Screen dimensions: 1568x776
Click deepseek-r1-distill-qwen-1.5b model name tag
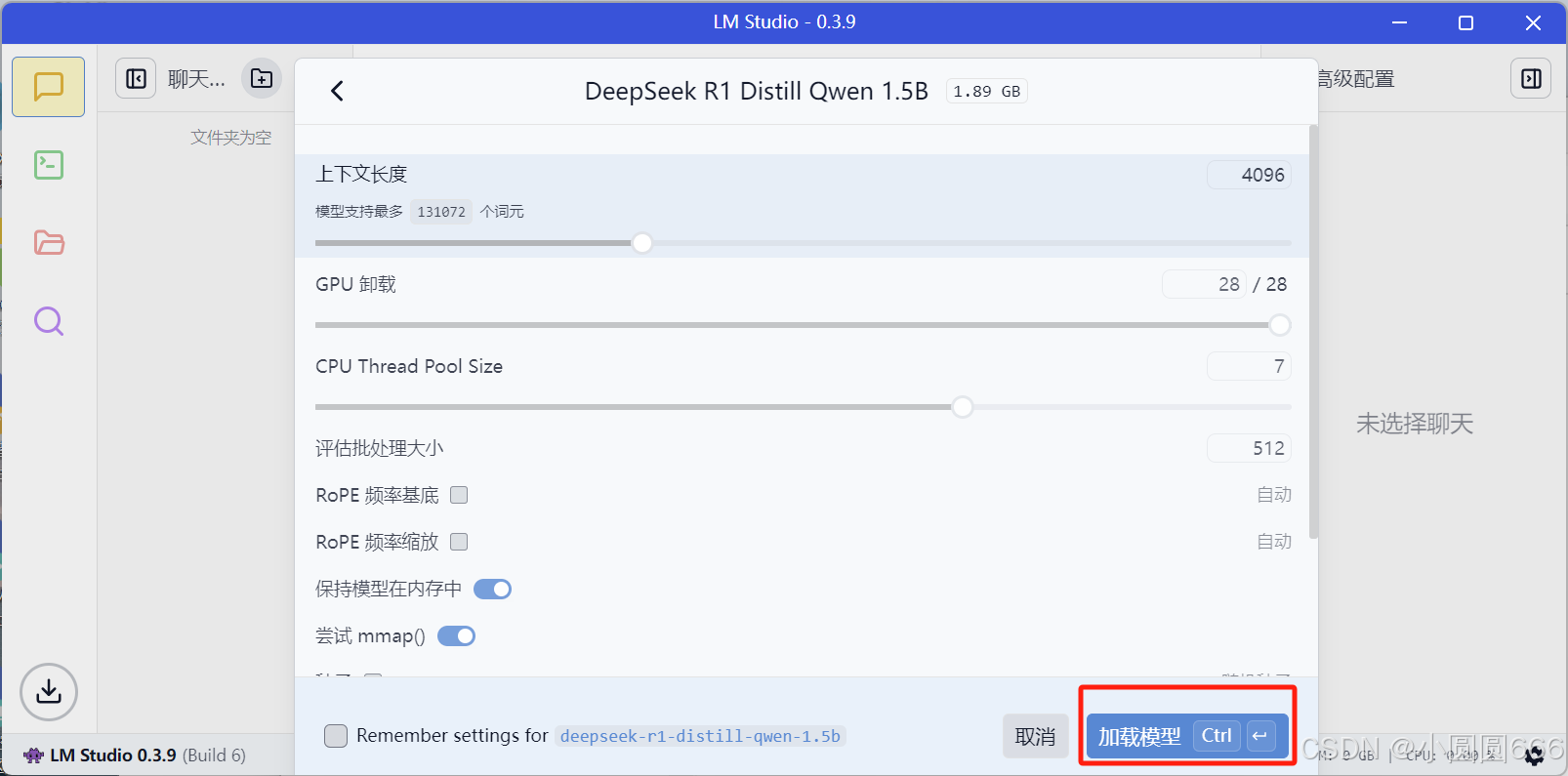click(x=700, y=736)
